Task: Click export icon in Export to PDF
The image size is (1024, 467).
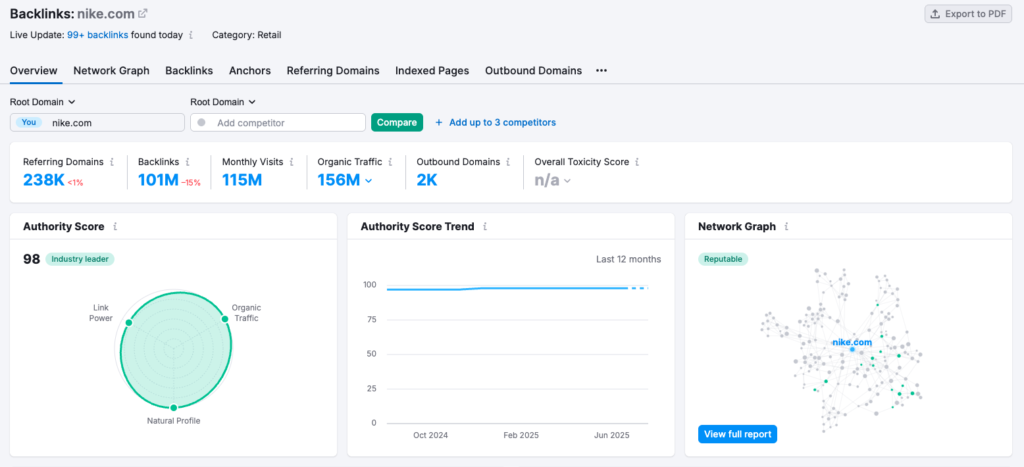Action: tap(935, 14)
